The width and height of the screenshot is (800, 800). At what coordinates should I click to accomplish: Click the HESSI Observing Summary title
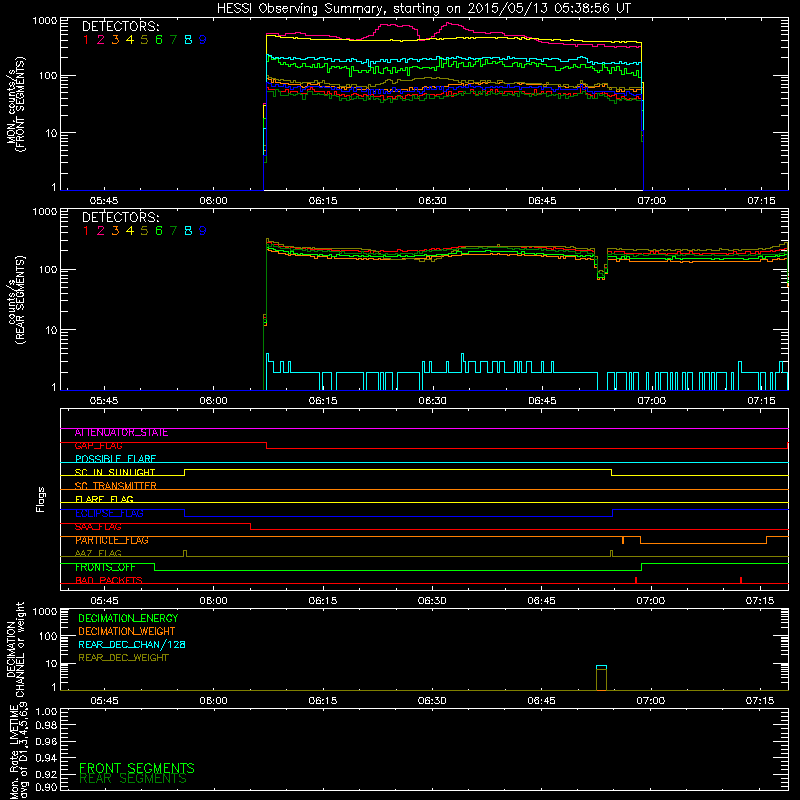coord(424,9)
